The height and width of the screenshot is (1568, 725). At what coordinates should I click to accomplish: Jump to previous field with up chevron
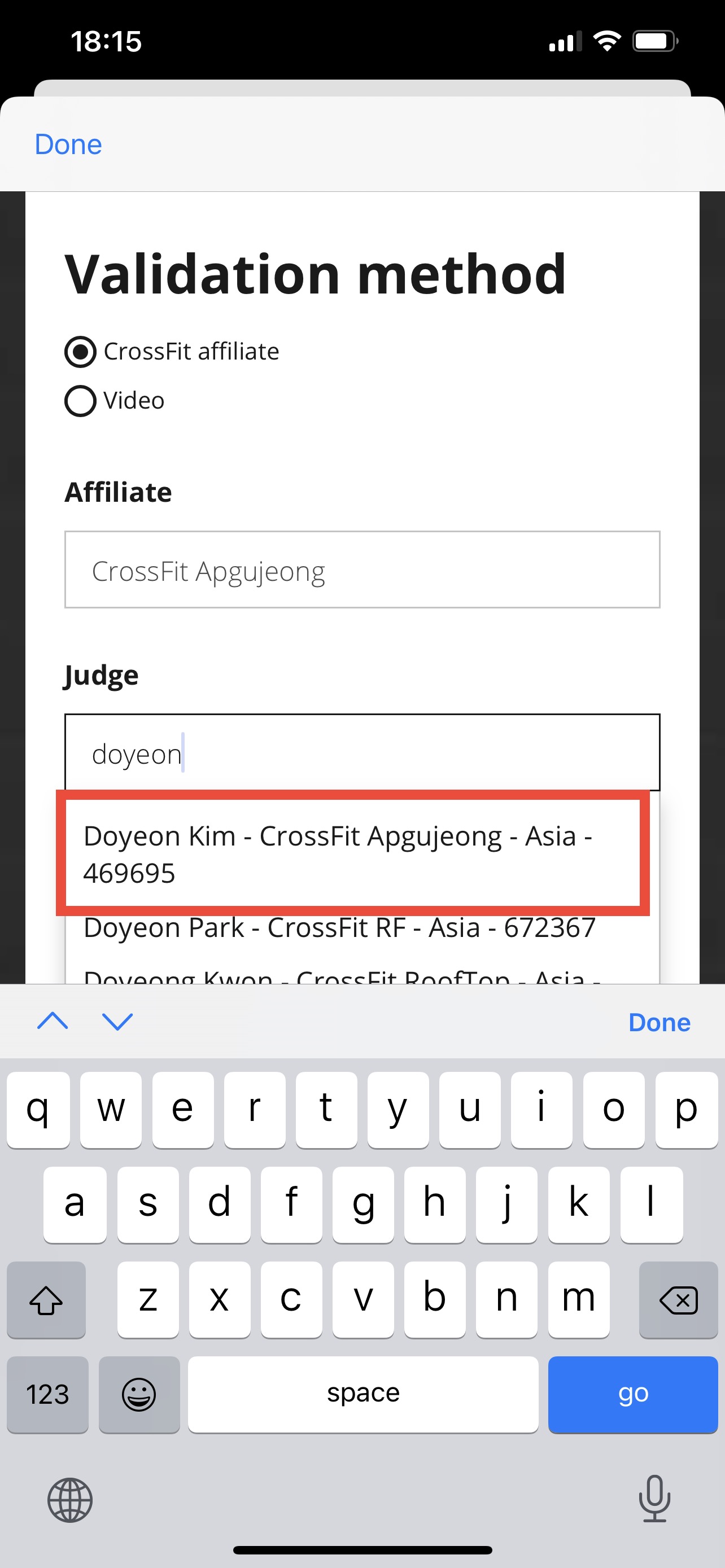tap(53, 1021)
